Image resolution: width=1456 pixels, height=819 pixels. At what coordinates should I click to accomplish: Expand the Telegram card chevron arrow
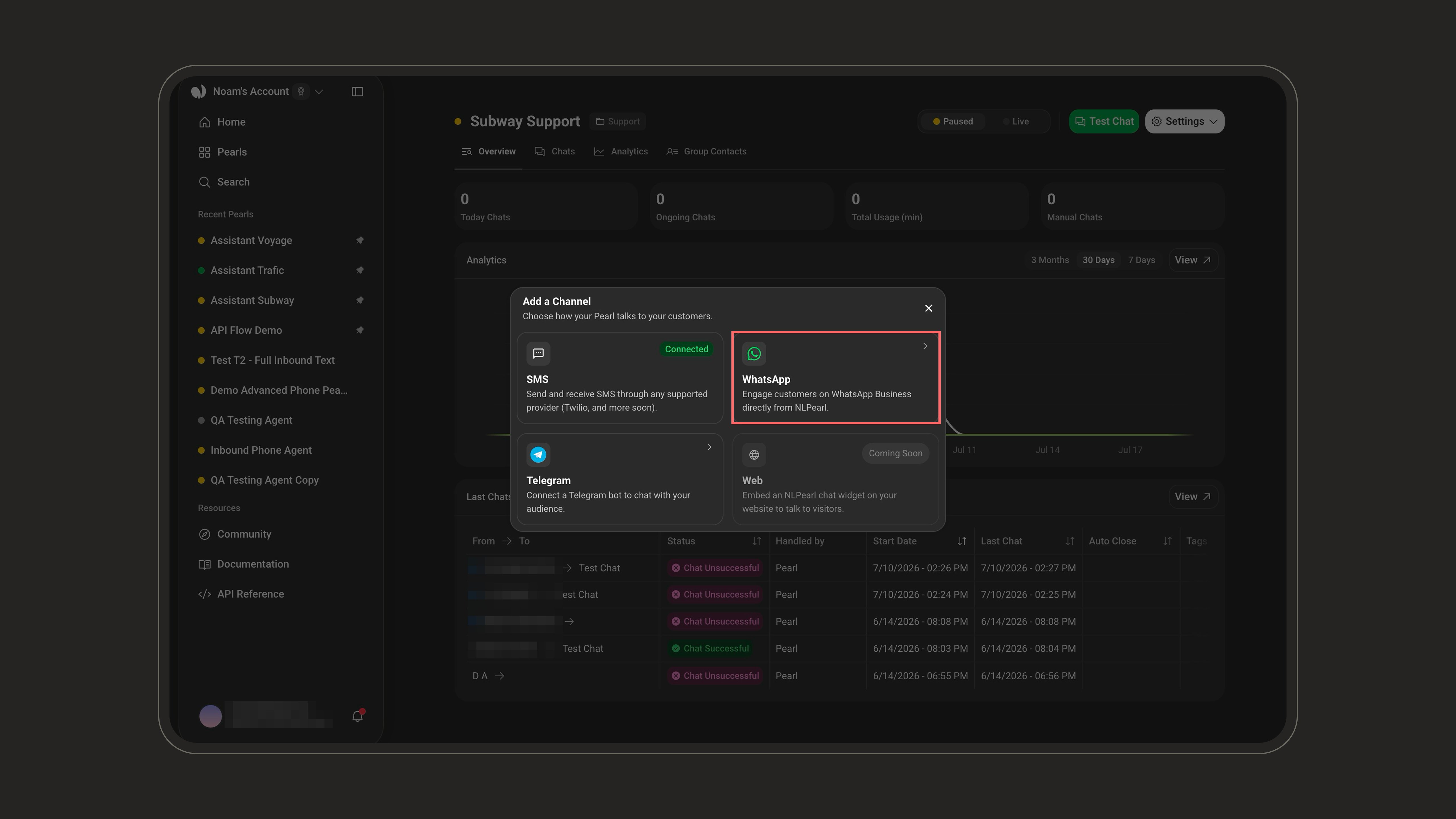point(709,447)
